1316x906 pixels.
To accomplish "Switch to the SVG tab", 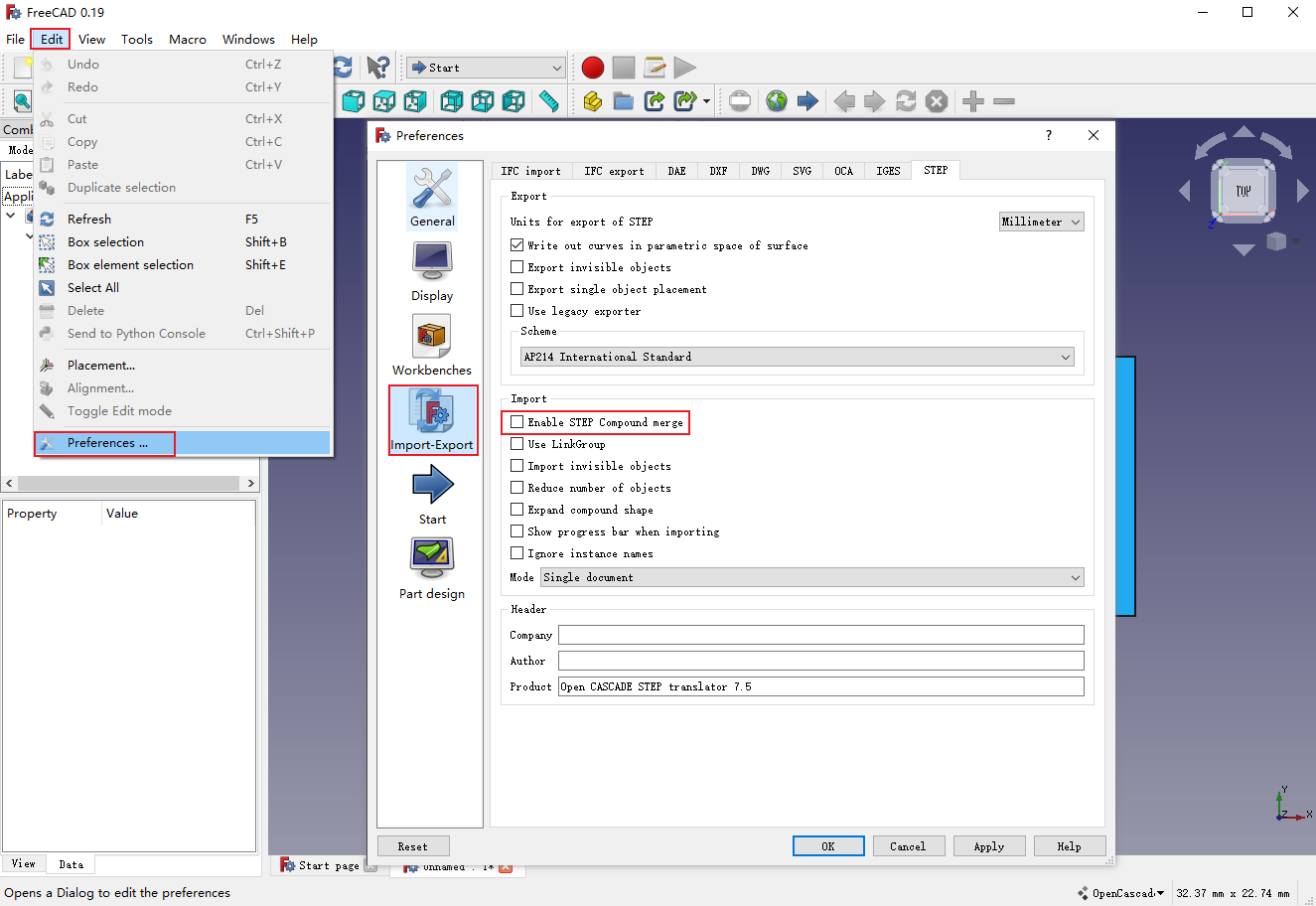I will [x=802, y=171].
